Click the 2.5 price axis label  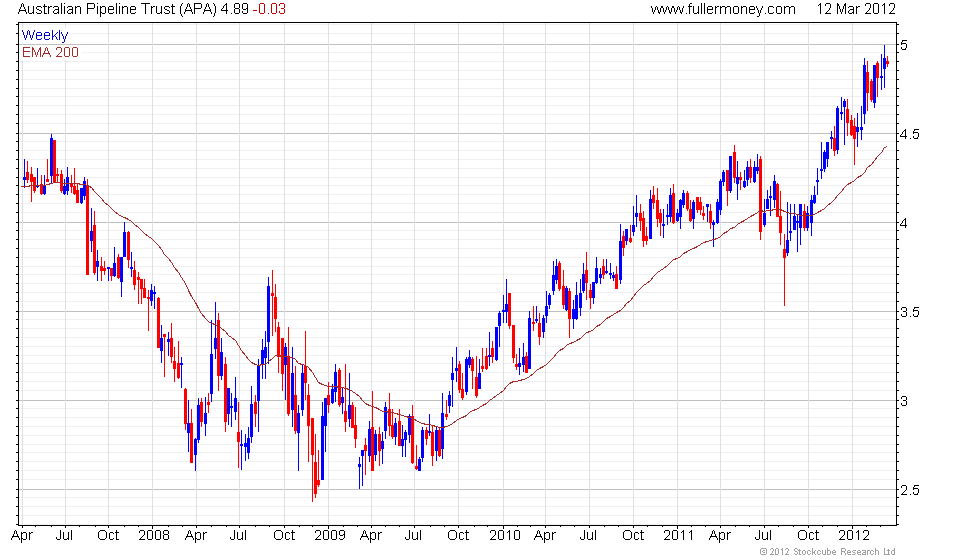909,490
